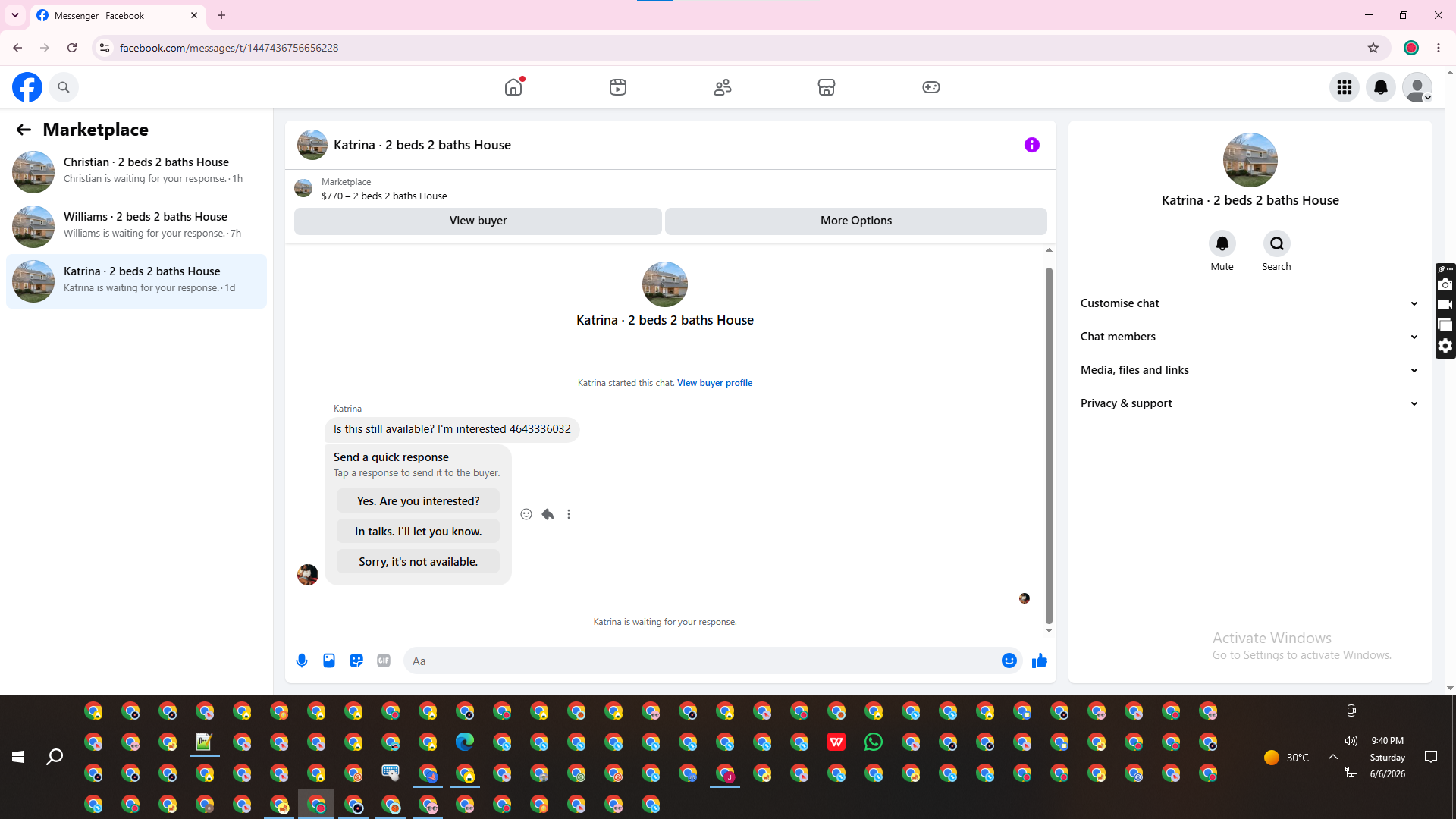
Task: Open the Reels video tab
Action: pyautogui.click(x=618, y=87)
